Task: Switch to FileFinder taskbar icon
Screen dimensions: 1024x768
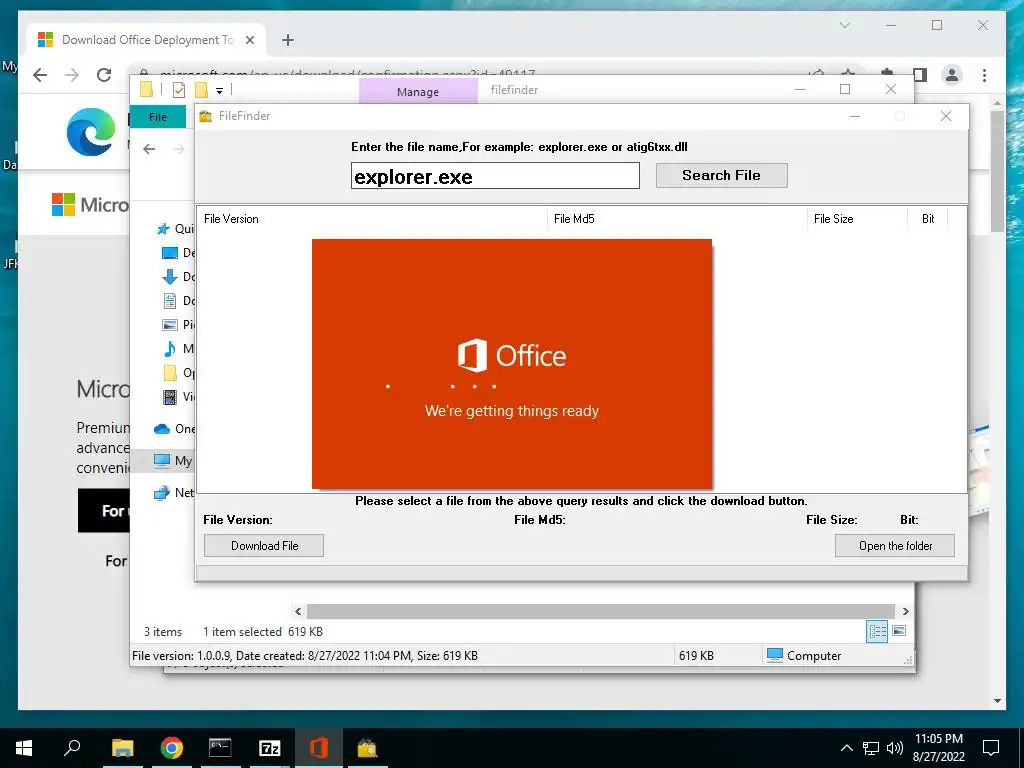Action: (x=367, y=748)
